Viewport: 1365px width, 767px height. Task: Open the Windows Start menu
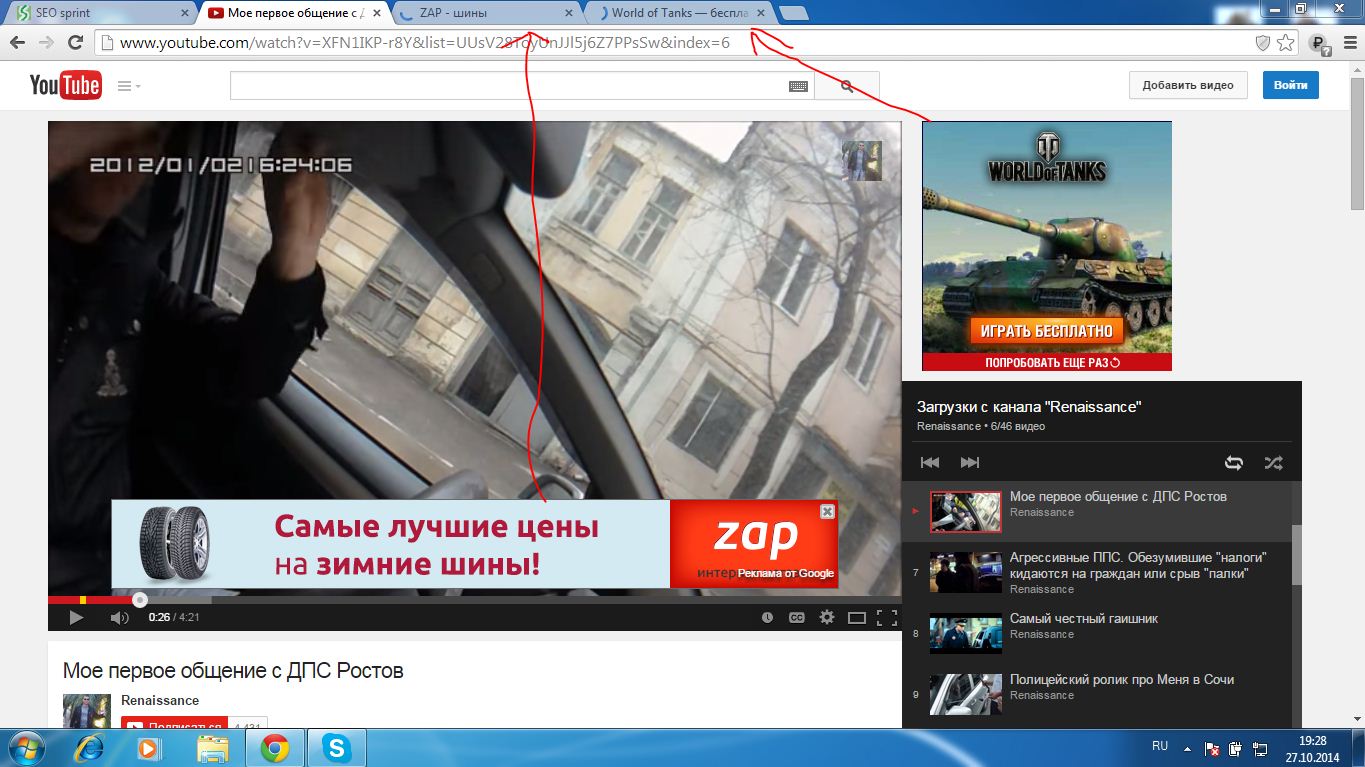click(25, 747)
